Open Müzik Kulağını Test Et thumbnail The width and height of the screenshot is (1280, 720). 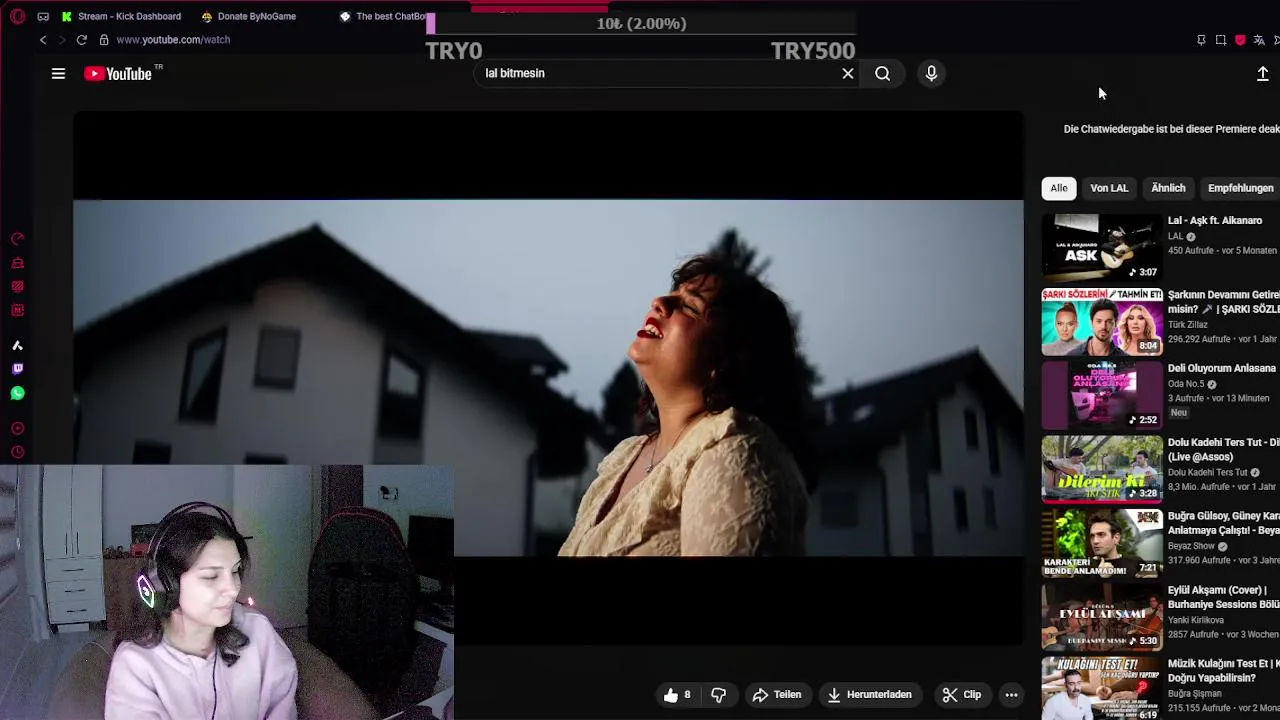click(1102, 689)
